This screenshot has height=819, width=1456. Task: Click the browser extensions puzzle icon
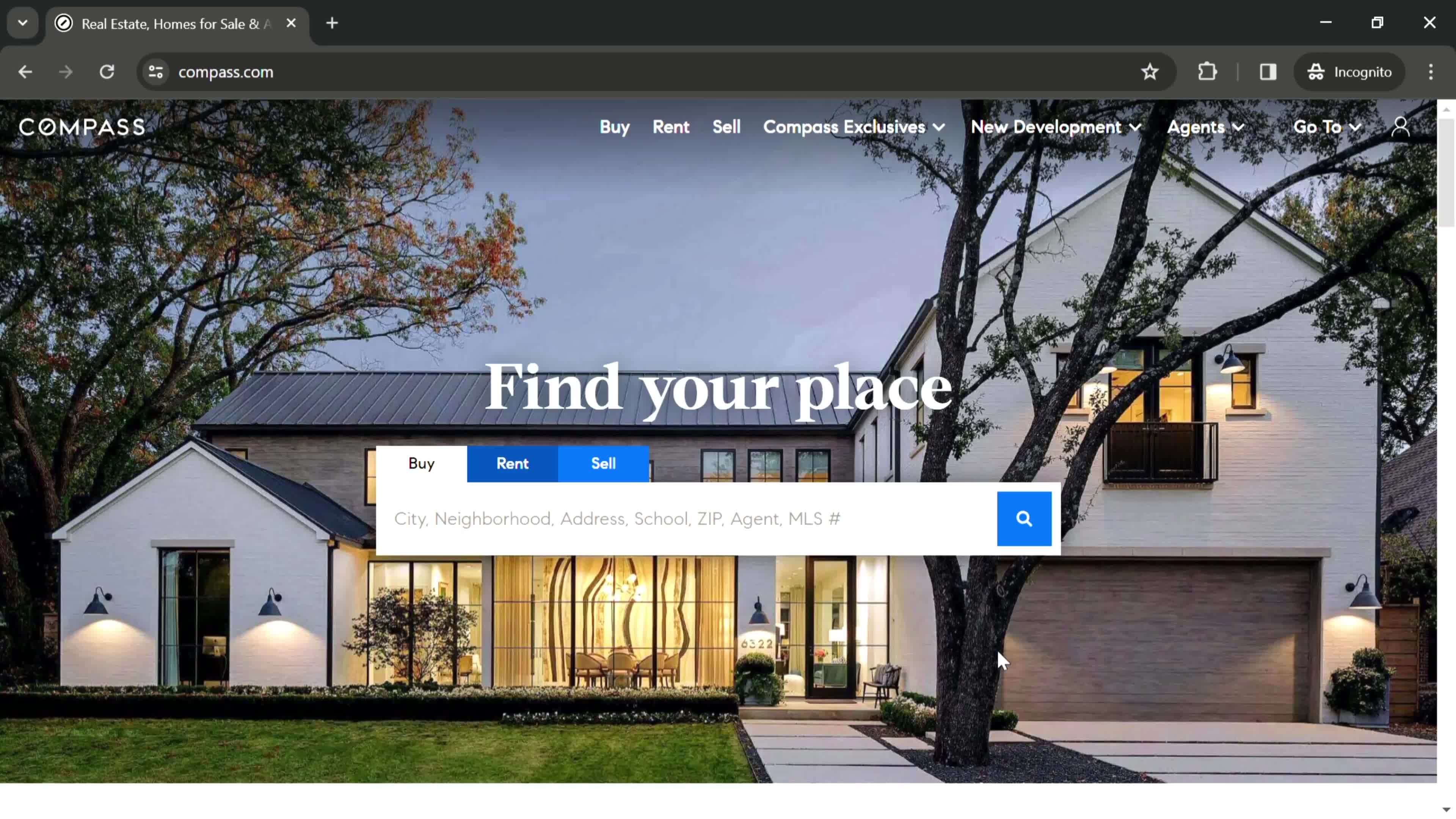(x=1207, y=71)
